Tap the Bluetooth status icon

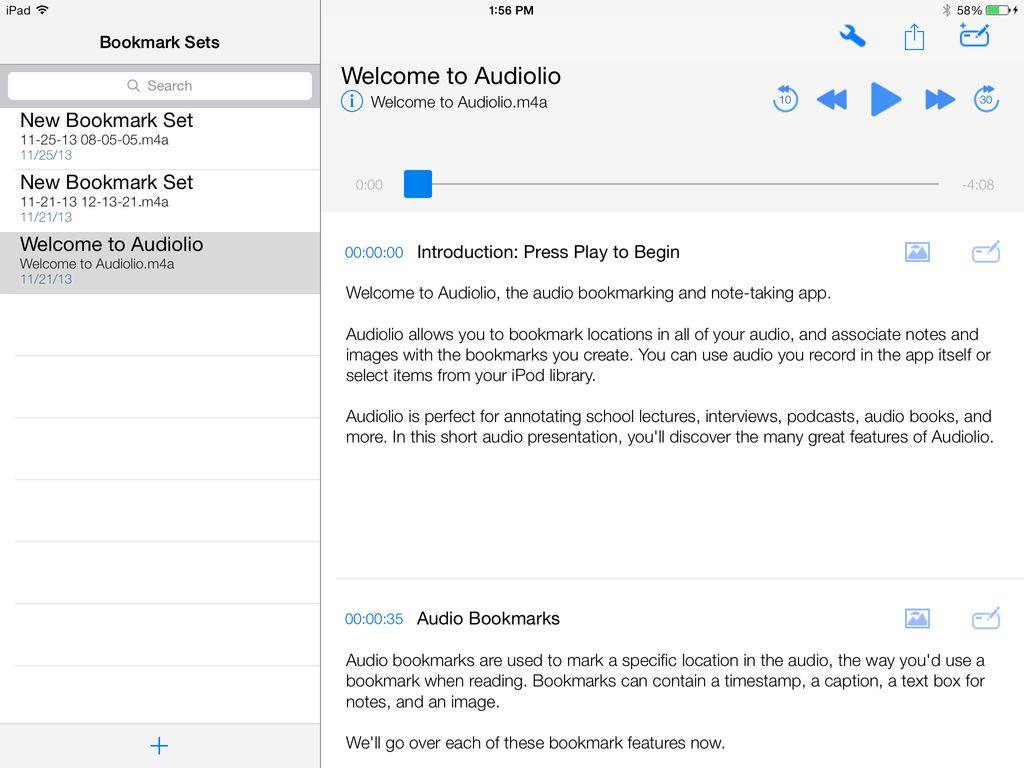pyautogui.click(x=946, y=10)
